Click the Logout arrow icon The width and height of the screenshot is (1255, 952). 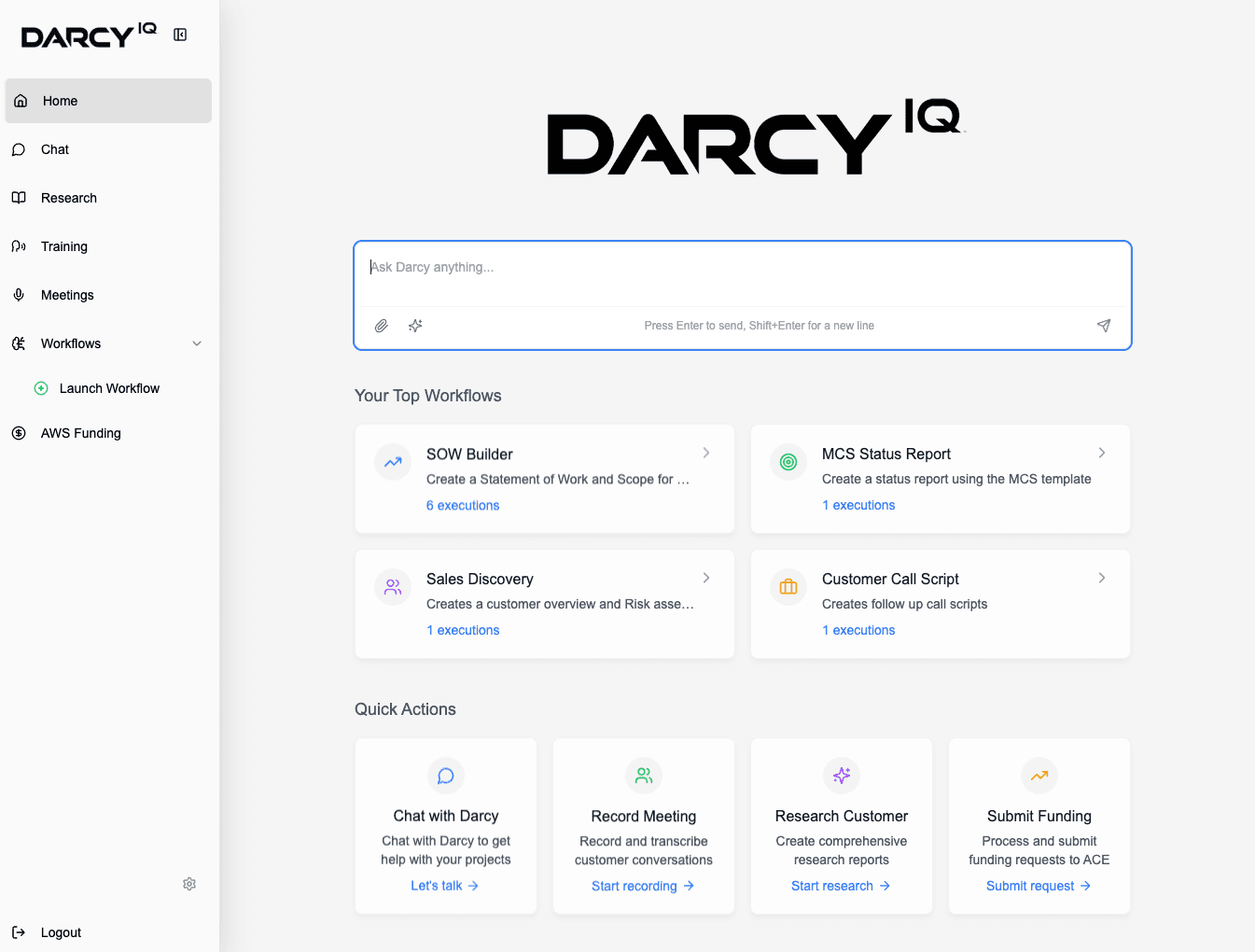19,932
